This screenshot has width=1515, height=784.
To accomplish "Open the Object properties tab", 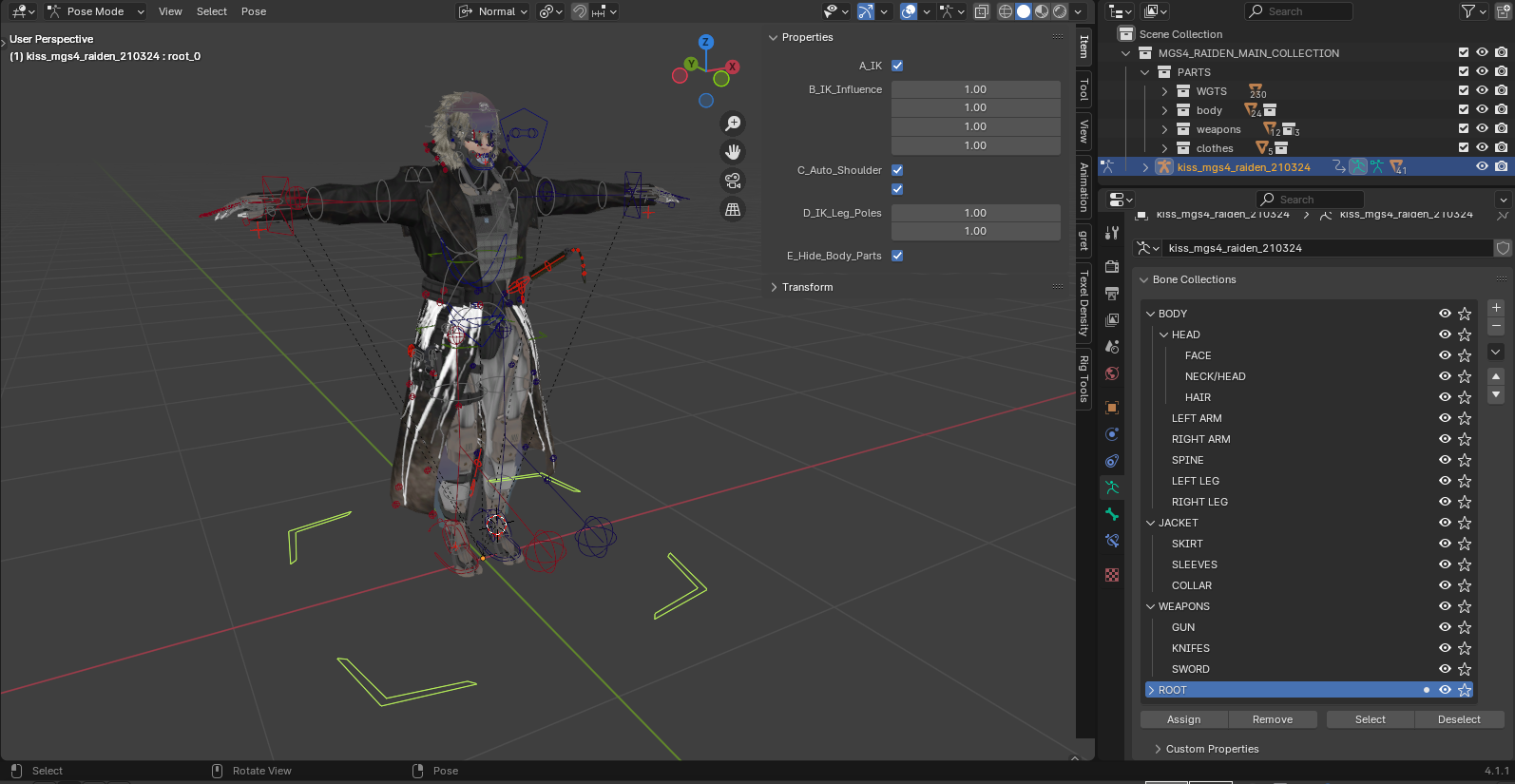I will click(x=1112, y=408).
